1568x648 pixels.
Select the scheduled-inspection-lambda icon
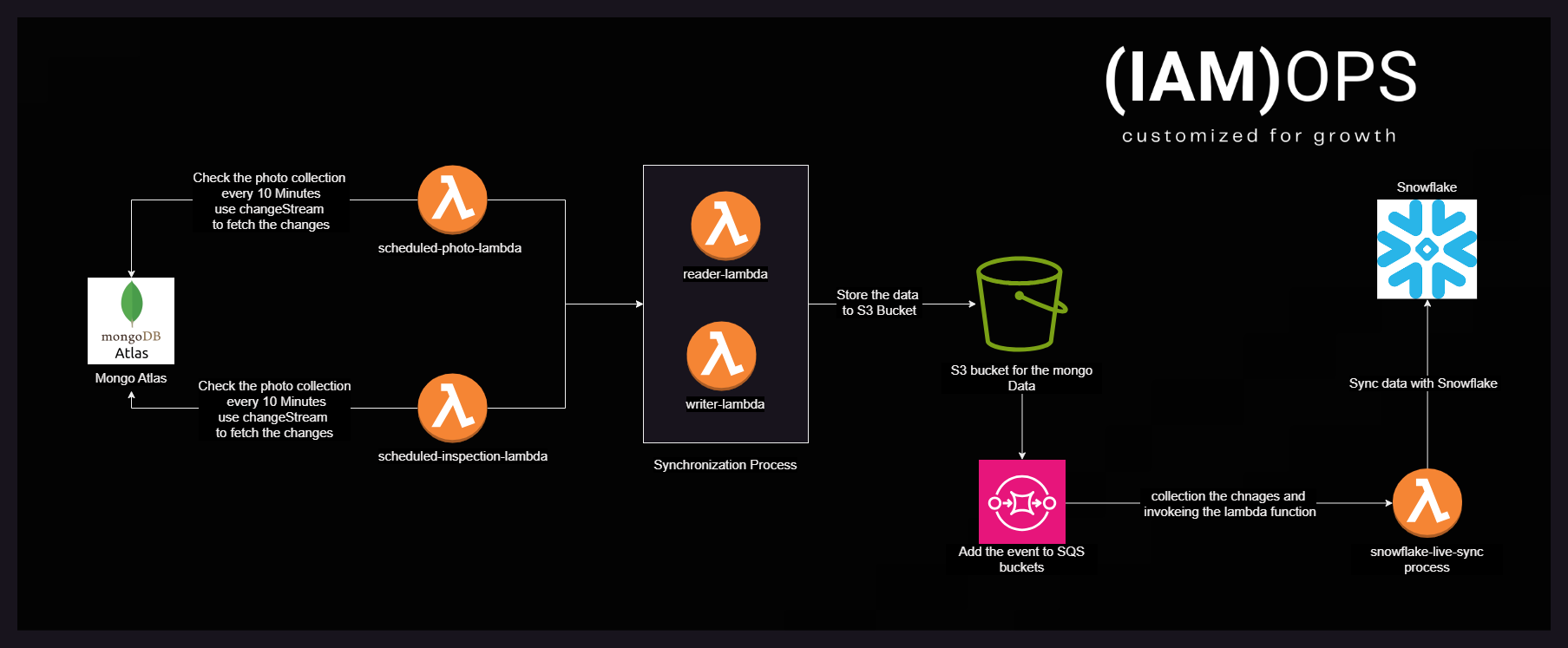coord(452,408)
